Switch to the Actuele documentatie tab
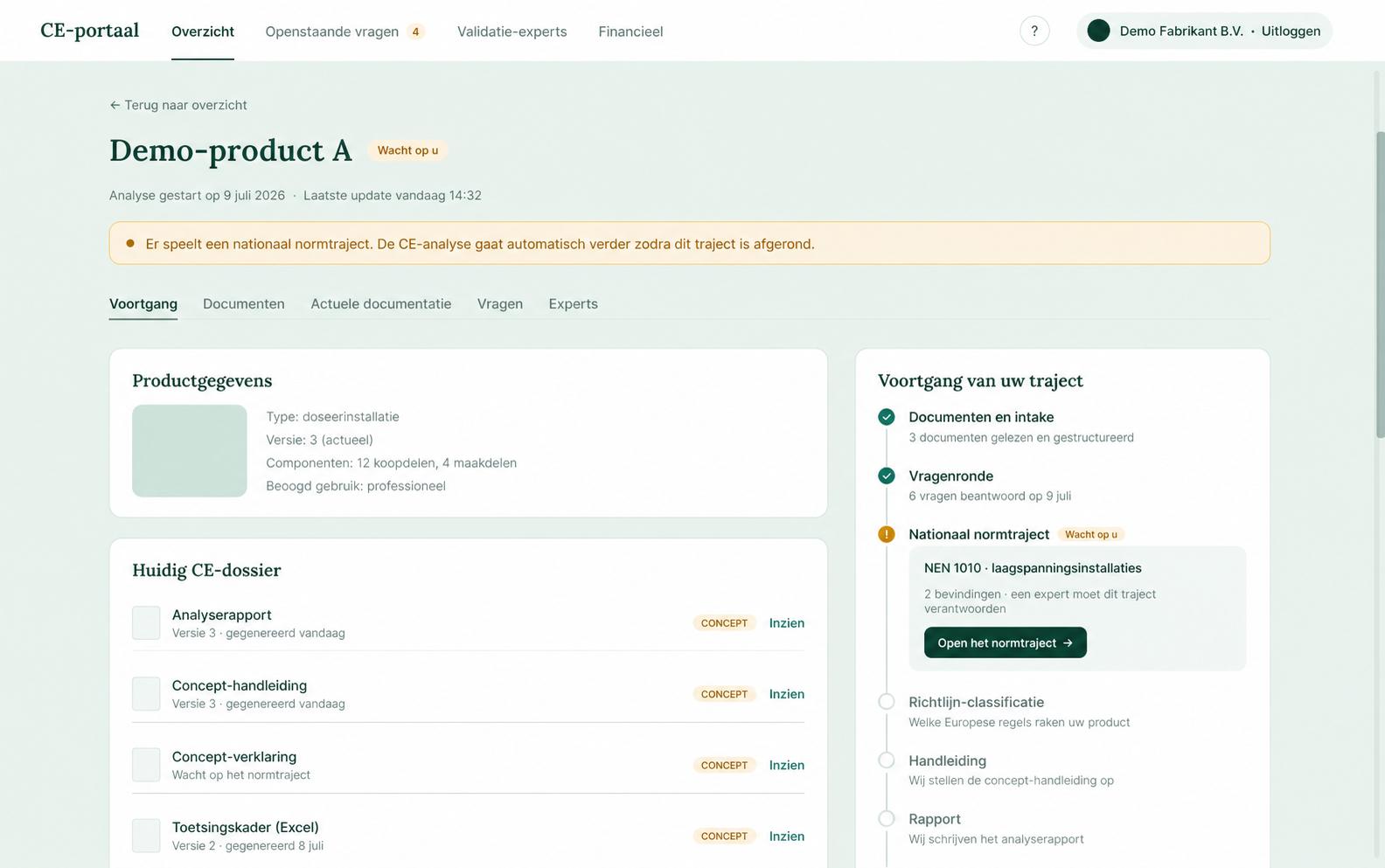The width and height of the screenshot is (1385, 868). click(x=381, y=304)
